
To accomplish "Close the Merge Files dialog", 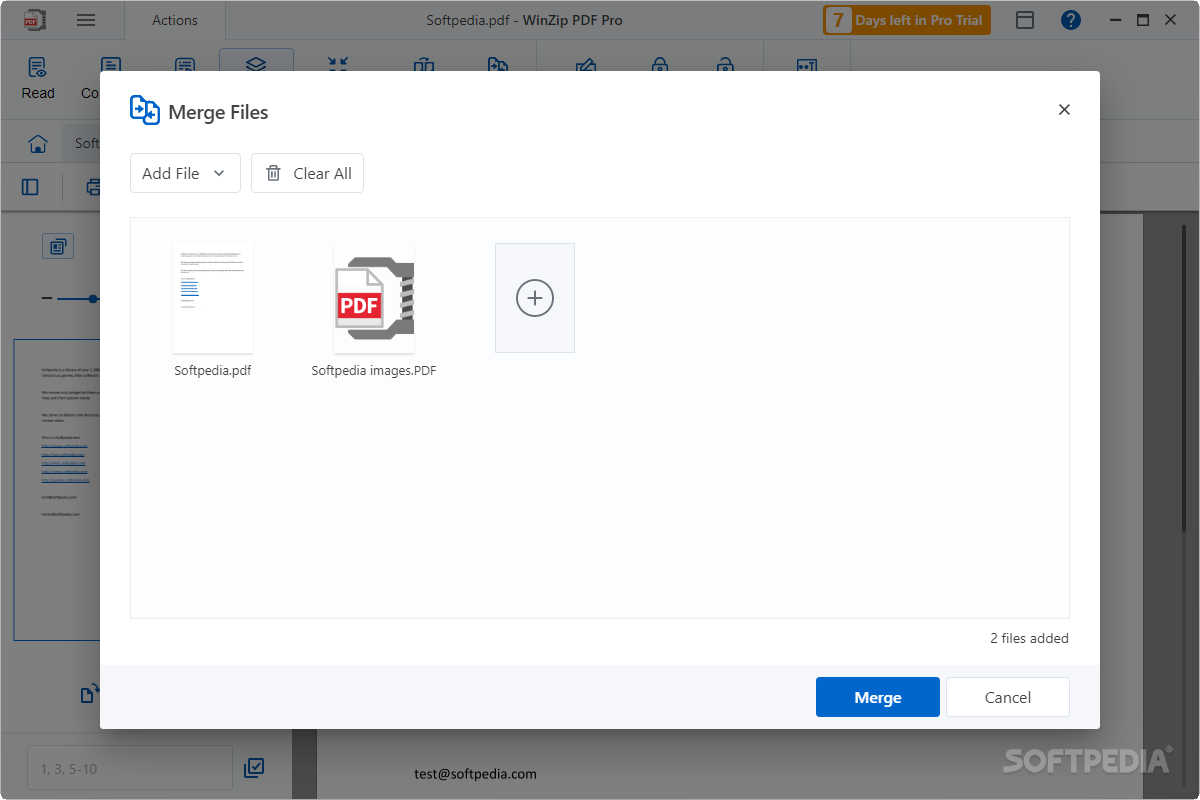I will point(1064,110).
